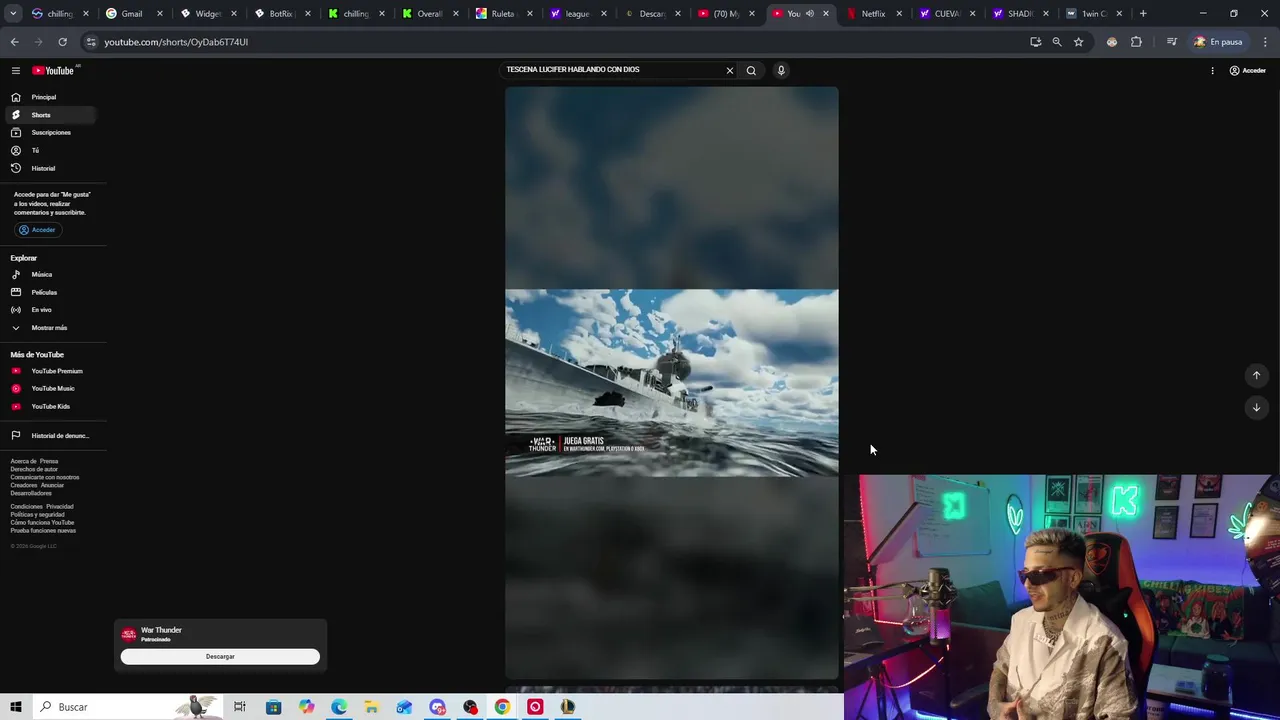Click the War Thunder advertiser avatar
This screenshot has width=1280, height=720.
point(129,634)
